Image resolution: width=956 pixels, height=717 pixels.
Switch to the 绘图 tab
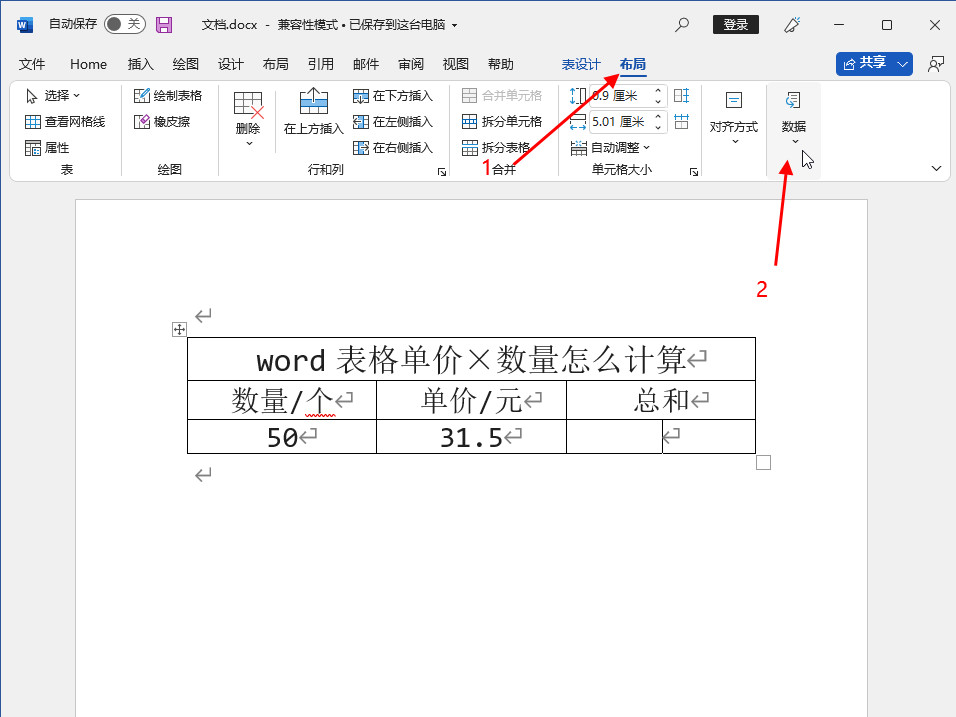point(185,64)
